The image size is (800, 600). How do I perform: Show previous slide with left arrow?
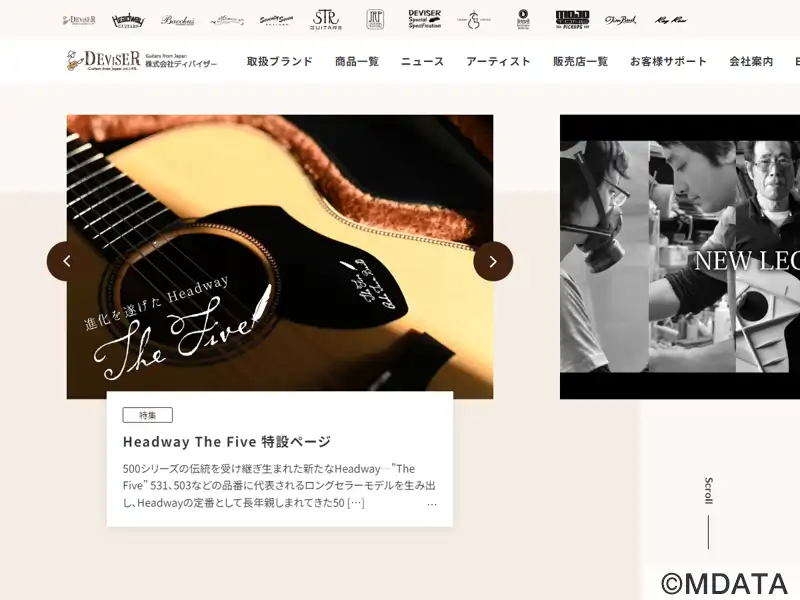tap(66, 261)
